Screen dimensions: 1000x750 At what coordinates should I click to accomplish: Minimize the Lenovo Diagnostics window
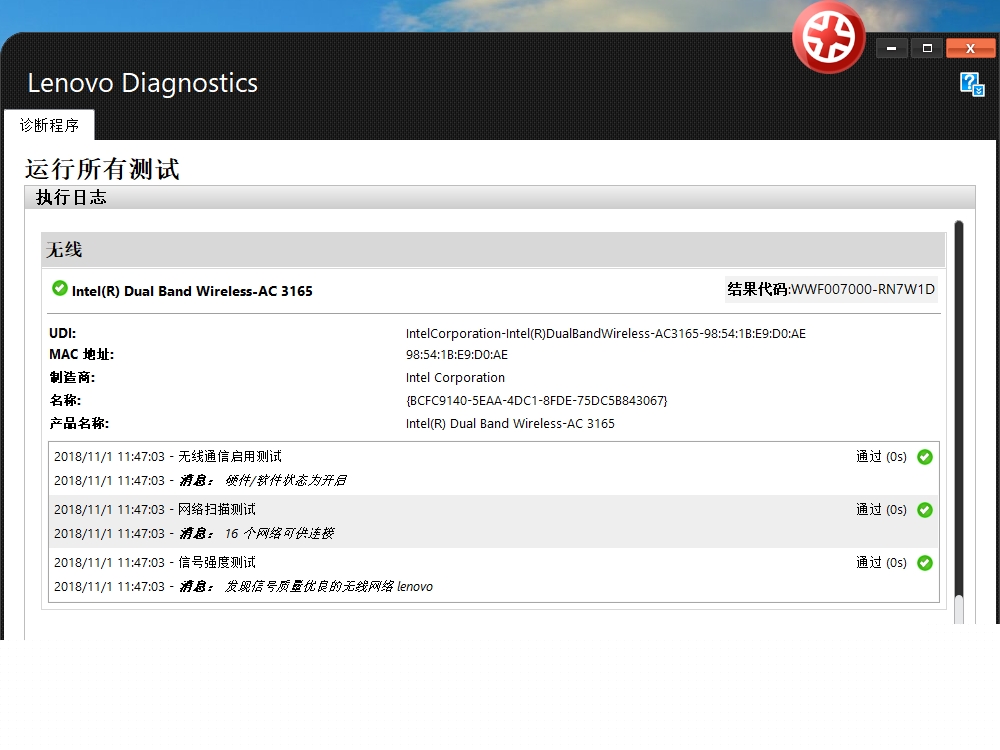click(891, 48)
